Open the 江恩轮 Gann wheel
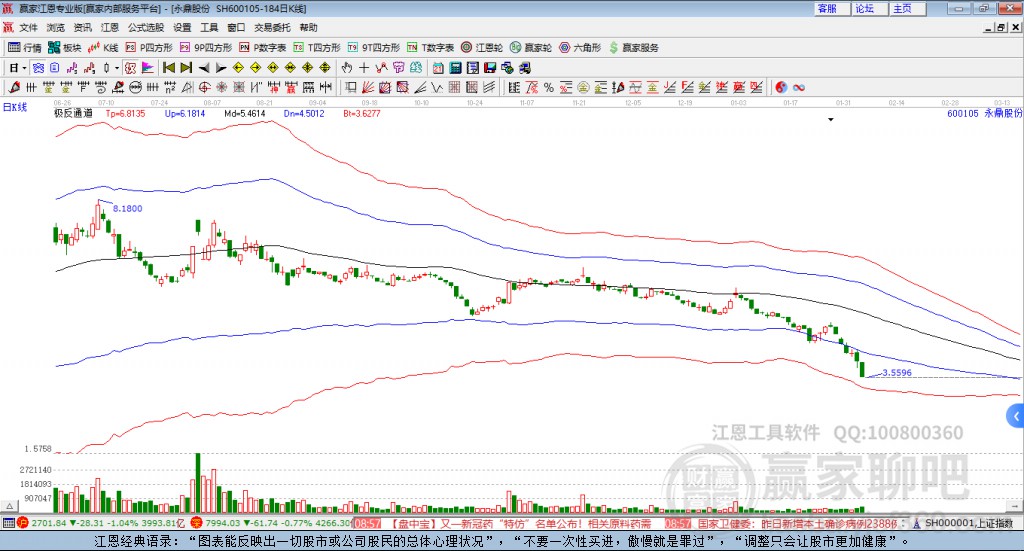Viewport: 1024px width, 551px height. (482, 48)
